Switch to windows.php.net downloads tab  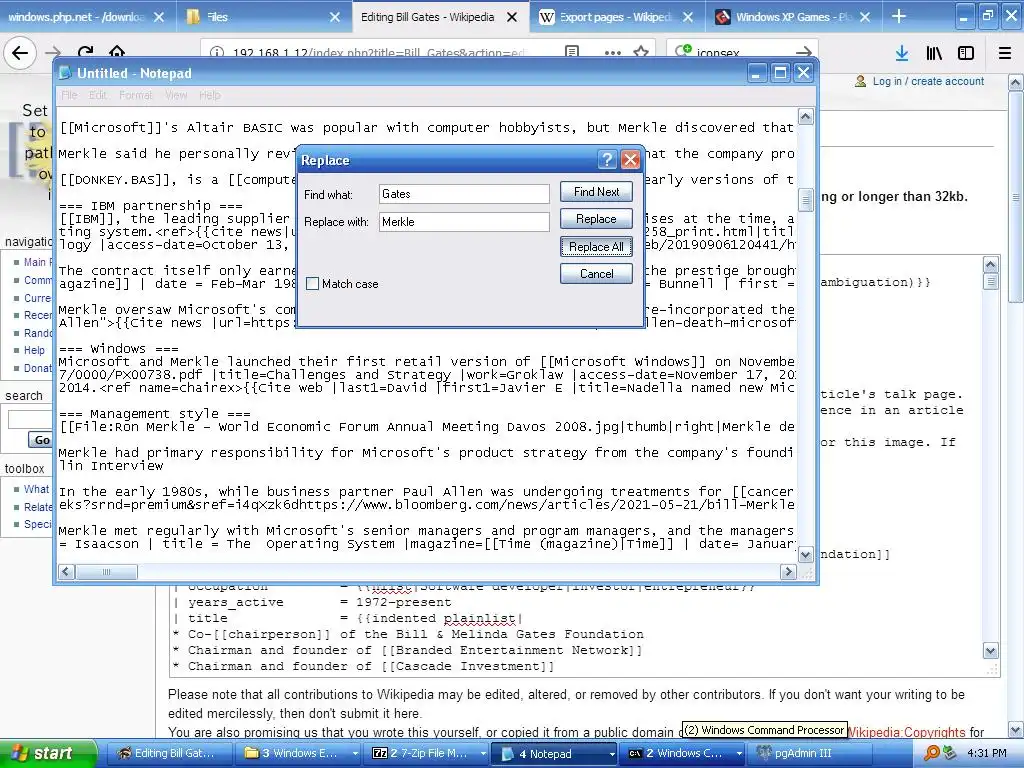point(76,17)
